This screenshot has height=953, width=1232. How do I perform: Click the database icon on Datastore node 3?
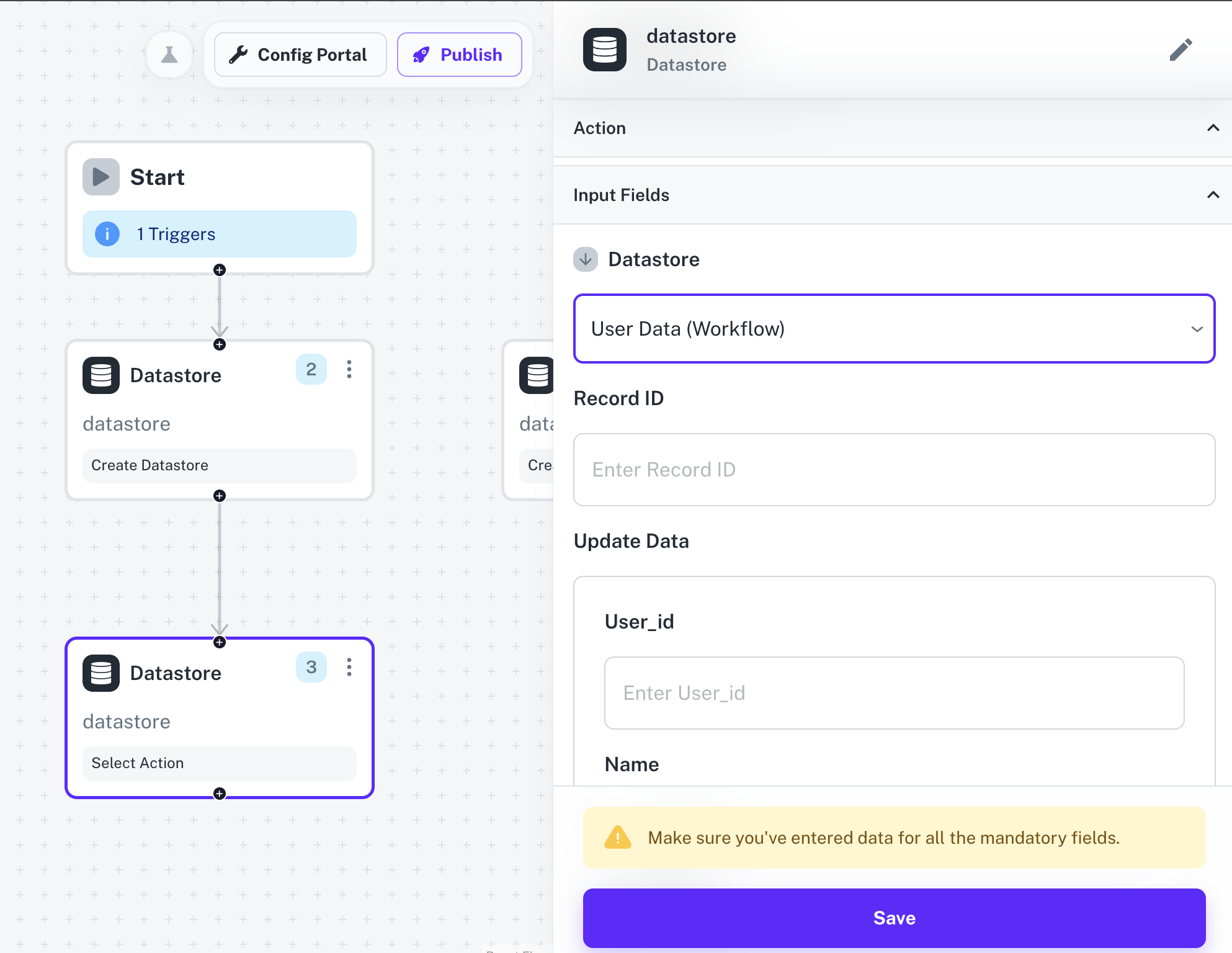point(100,673)
